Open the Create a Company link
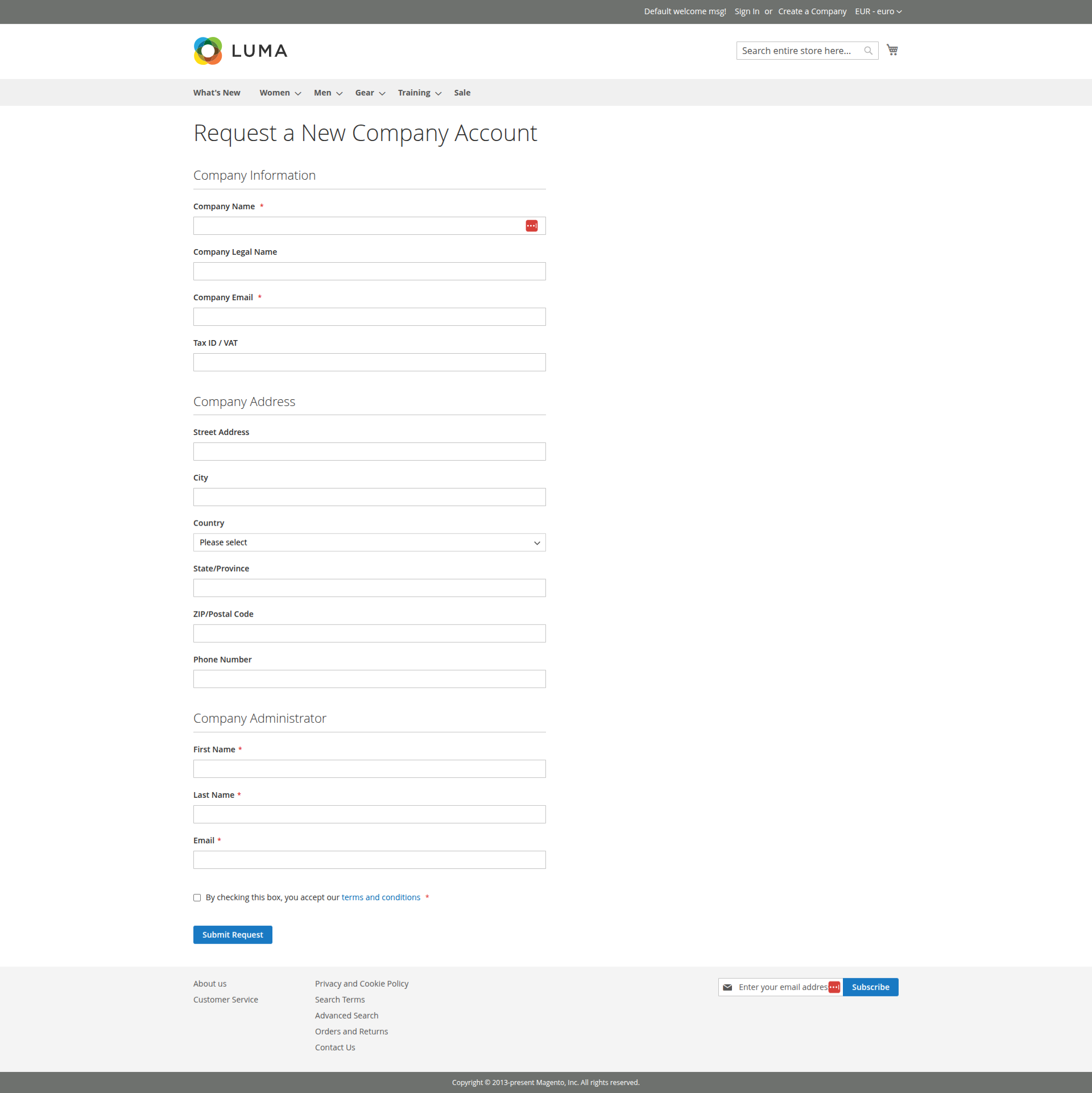The width and height of the screenshot is (1092, 1093). click(x=812, y=11)
